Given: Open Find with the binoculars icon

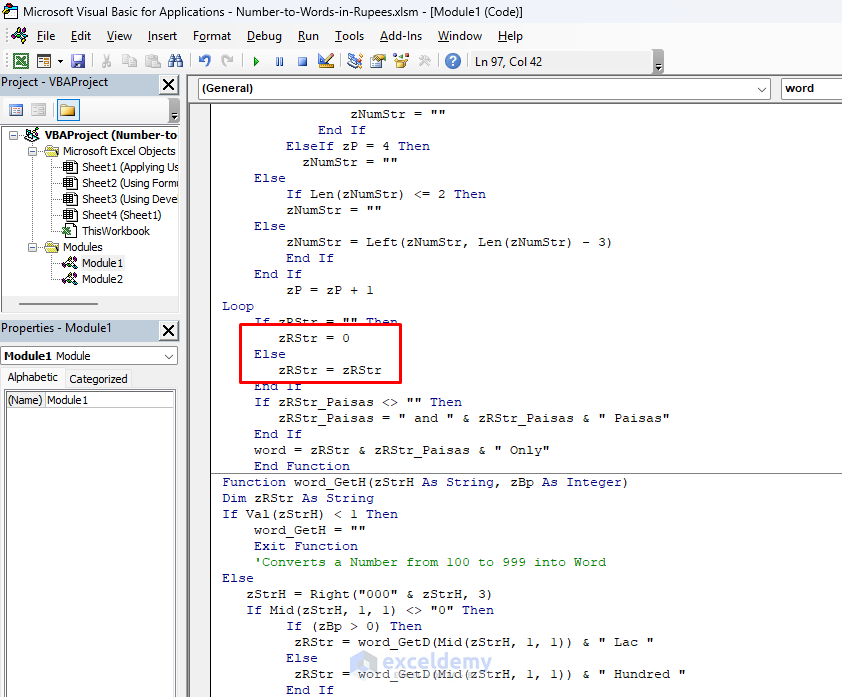Looking at the screenshot, I should (x=176, y=61).
